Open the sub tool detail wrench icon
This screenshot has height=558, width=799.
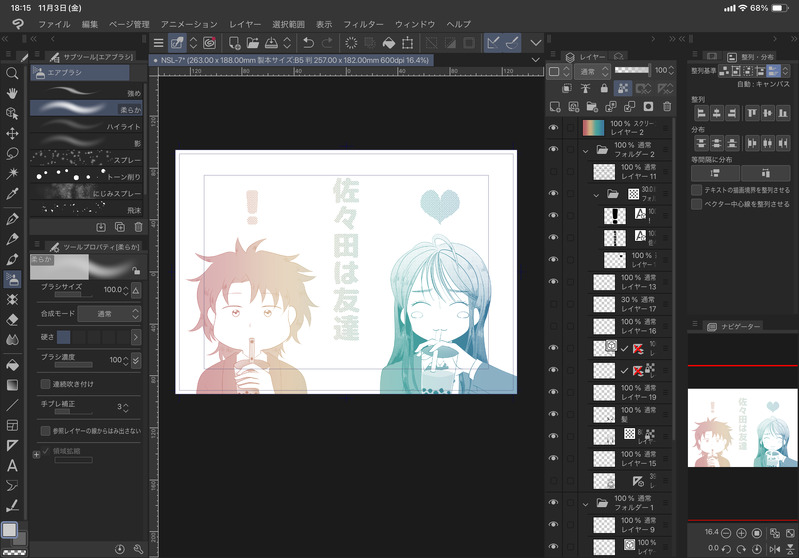click(x=138, y=549)
